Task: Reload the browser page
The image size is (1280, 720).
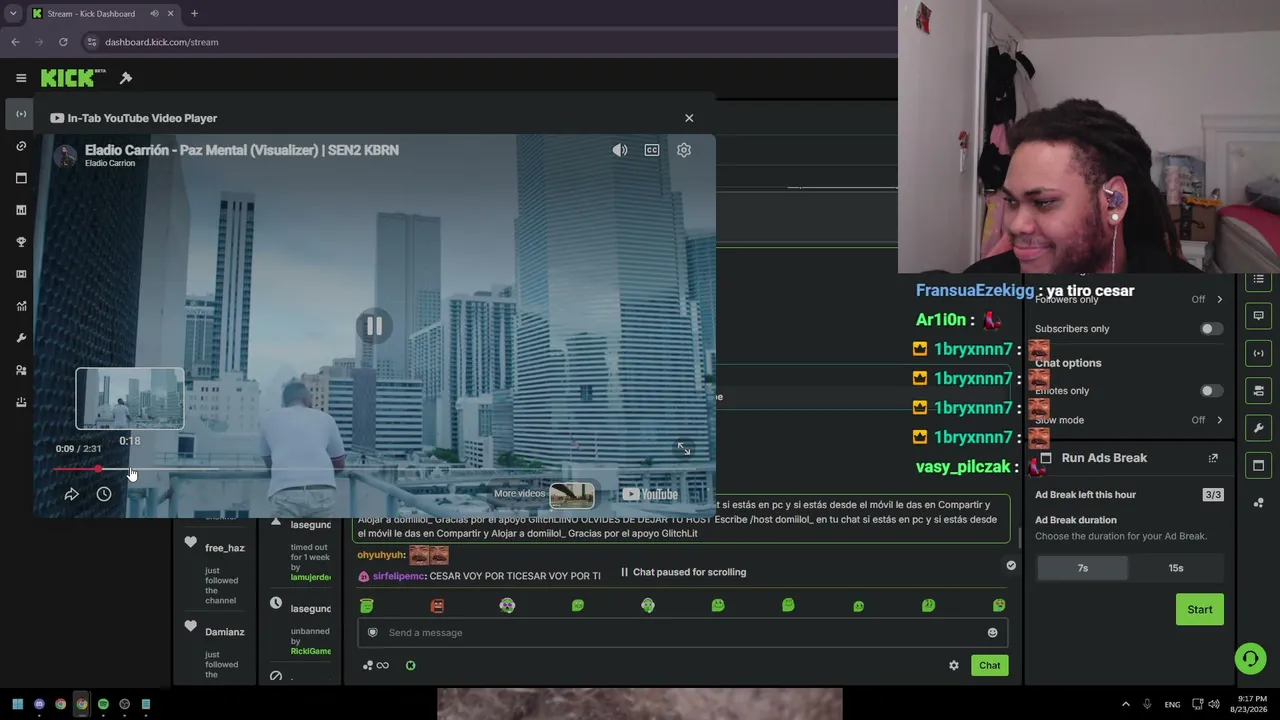Action: [x=63, y=42]
